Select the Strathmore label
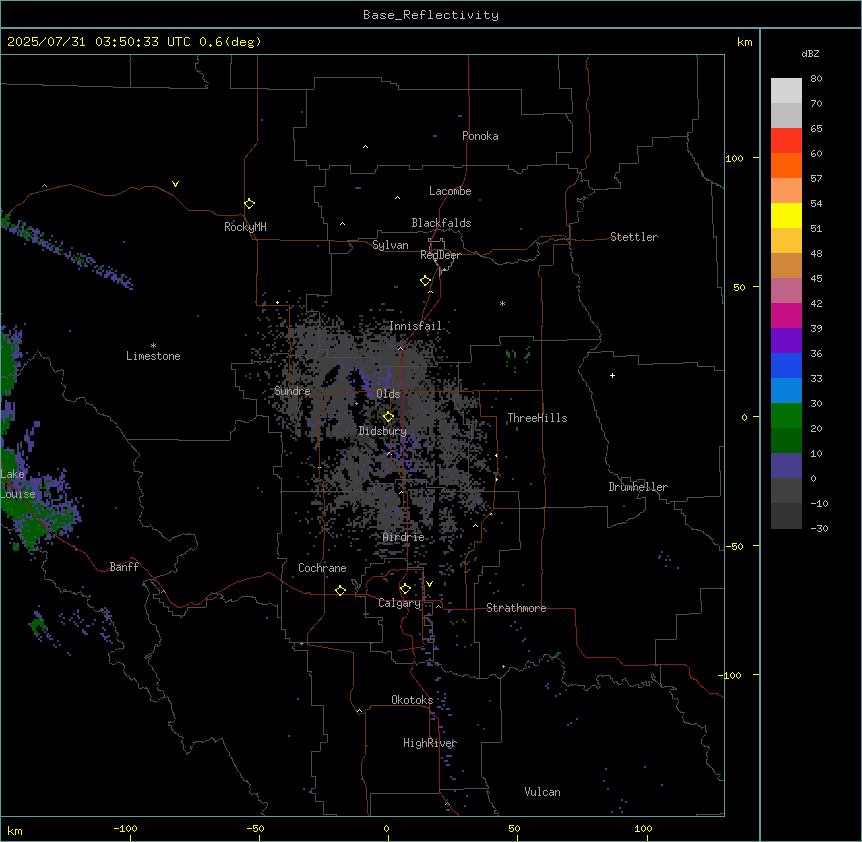862x842 pixels. pos(516,608)
